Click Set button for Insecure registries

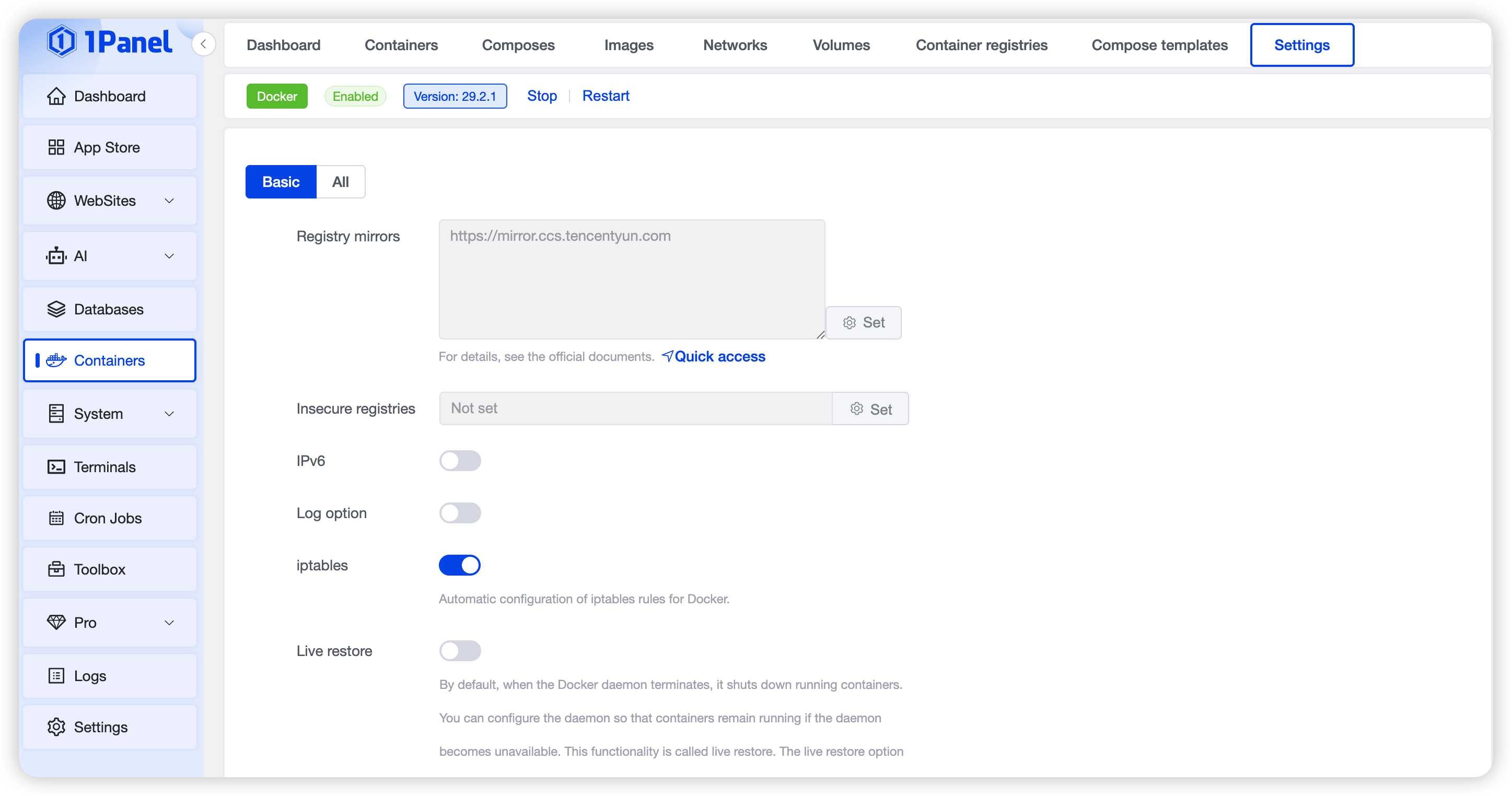870,409
